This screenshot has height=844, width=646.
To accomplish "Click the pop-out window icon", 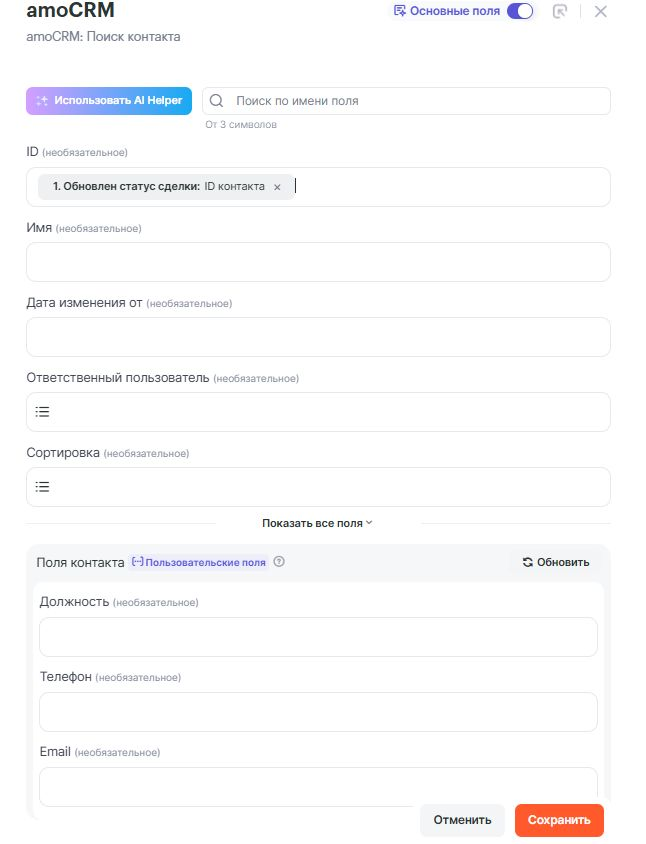I will (x=560, y=12).
